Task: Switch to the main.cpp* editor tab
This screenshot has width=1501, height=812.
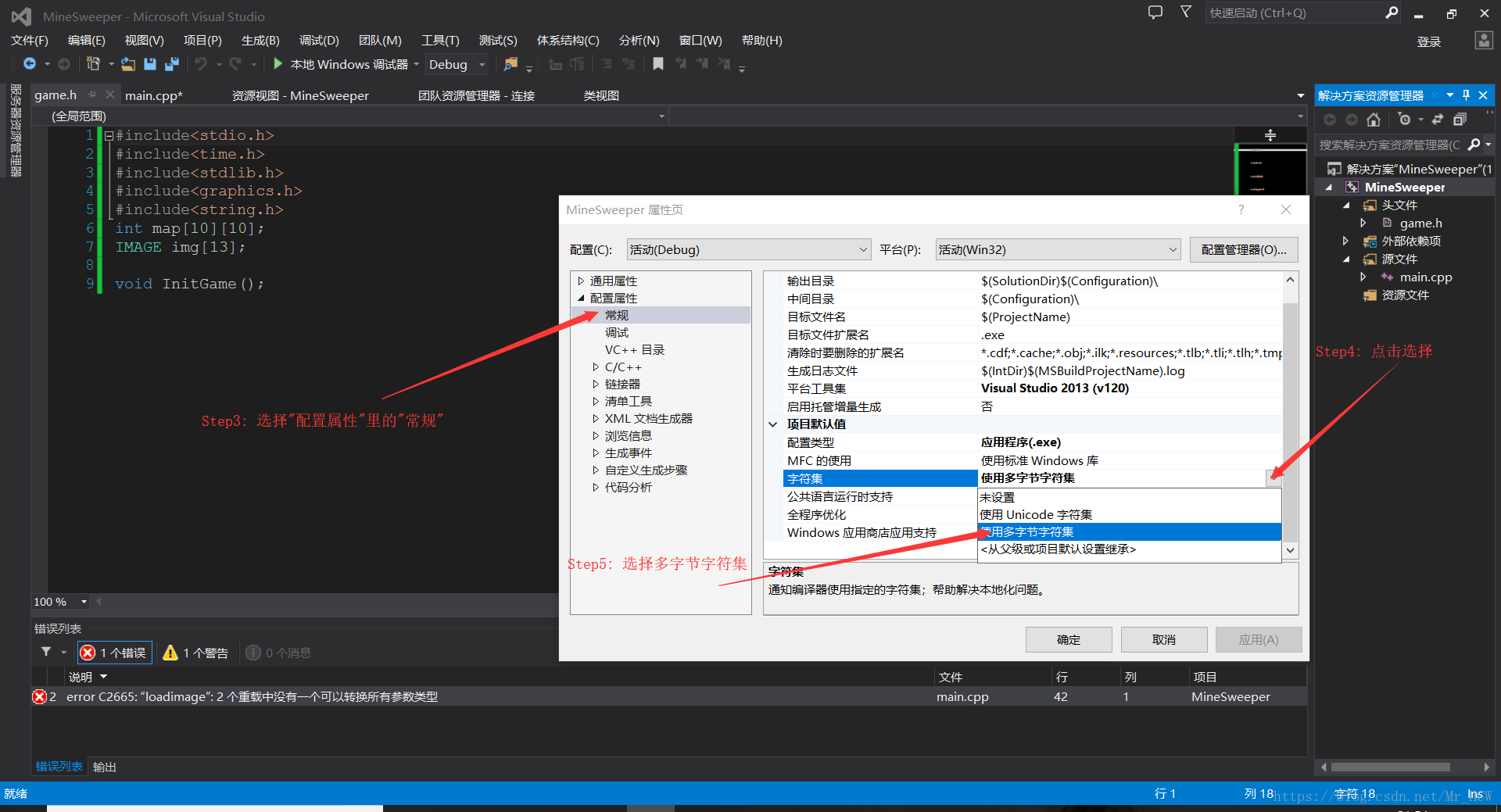Action: click(x=154, y=95)
